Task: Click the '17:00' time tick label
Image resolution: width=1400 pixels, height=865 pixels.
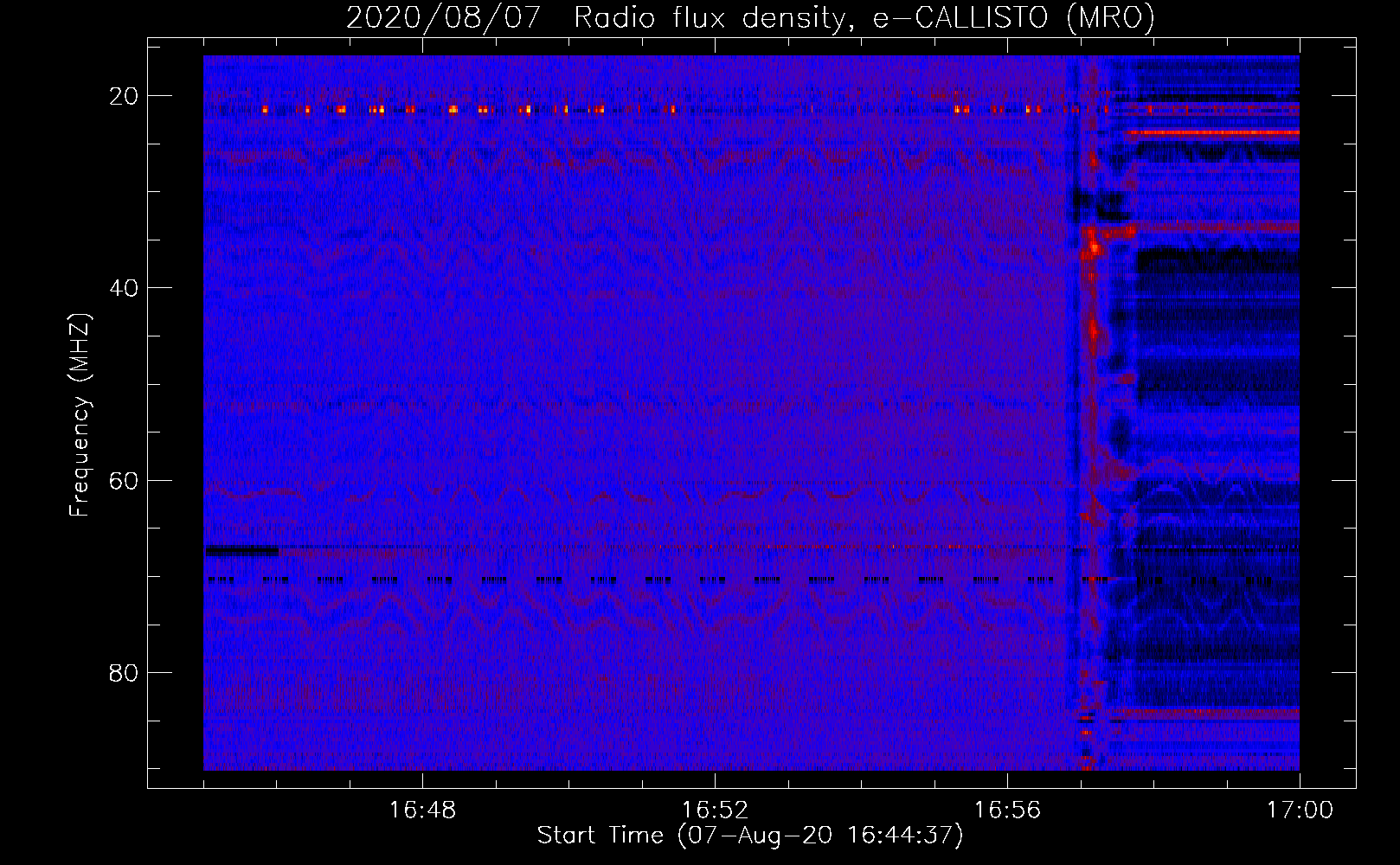Action: (1300, 811)
